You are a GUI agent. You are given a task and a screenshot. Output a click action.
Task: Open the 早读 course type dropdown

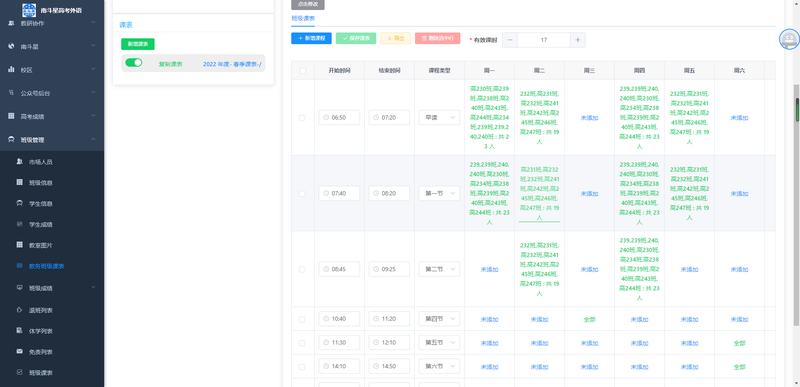click(x=439, y=118)
